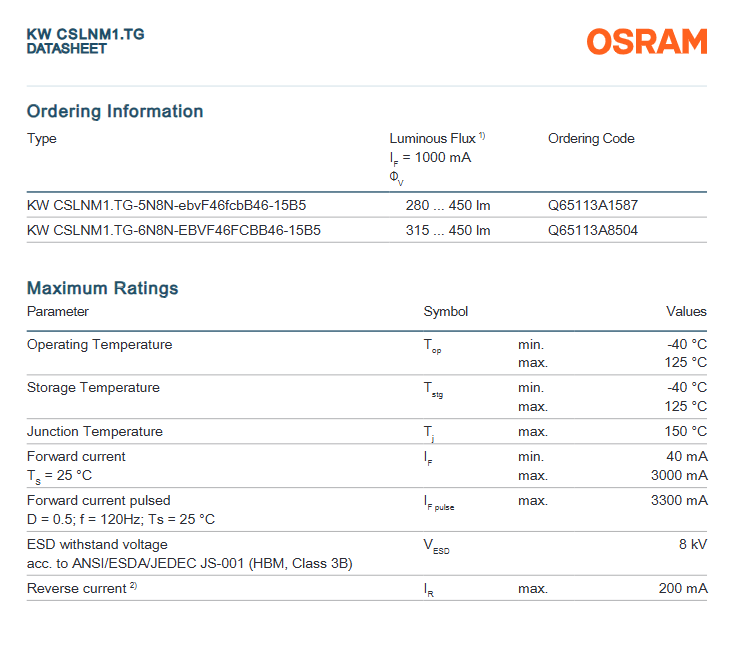Viewport: 738px width, 647px height.
Task: Open footnote 2 next to Reverse current
Action: click(x=133, y=587)
